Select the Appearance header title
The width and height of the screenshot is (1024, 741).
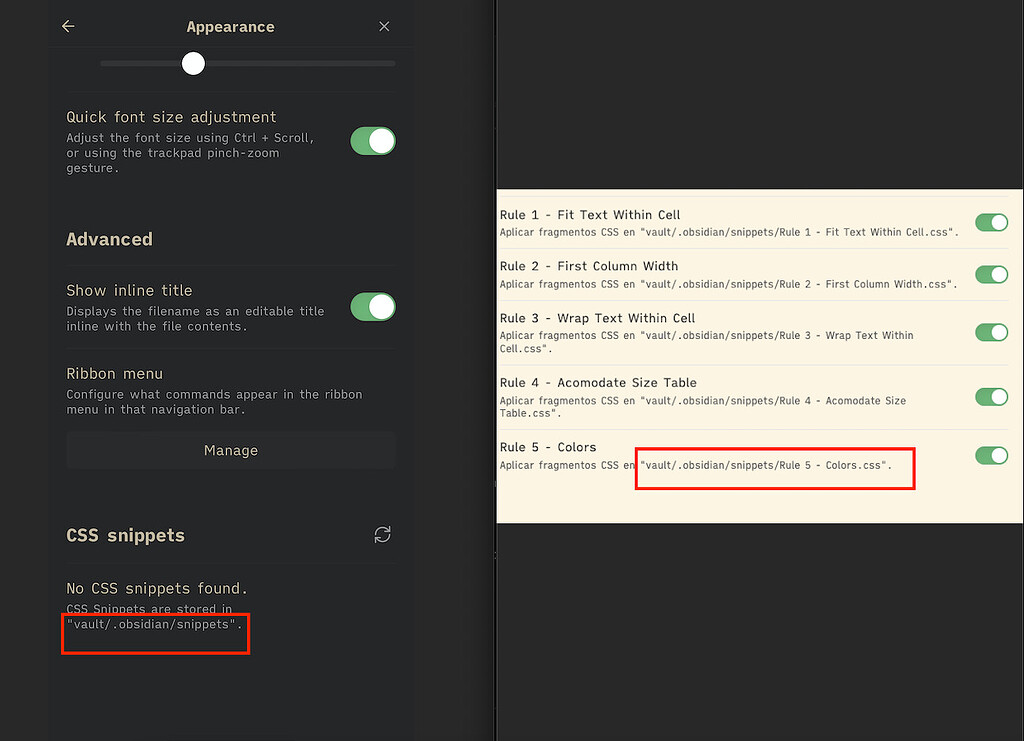[230, 26]
